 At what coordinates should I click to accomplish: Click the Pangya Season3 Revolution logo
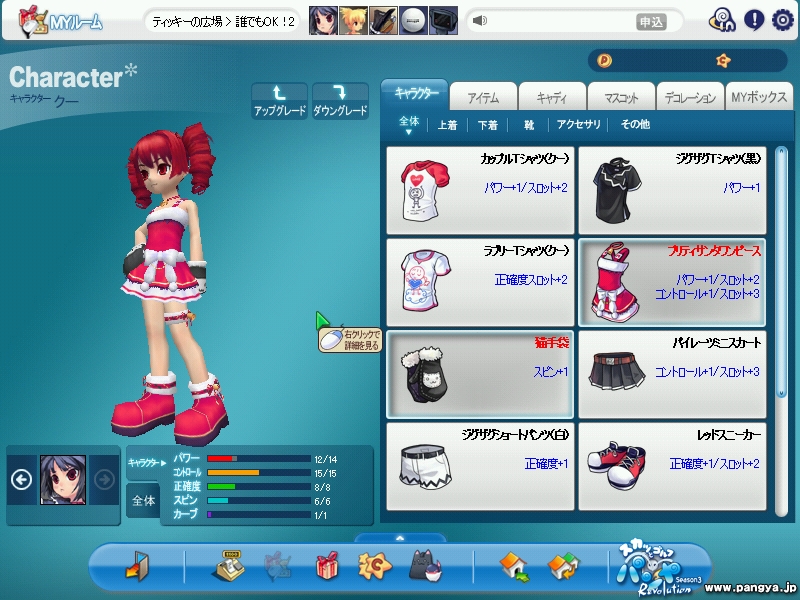click(660, 569)
